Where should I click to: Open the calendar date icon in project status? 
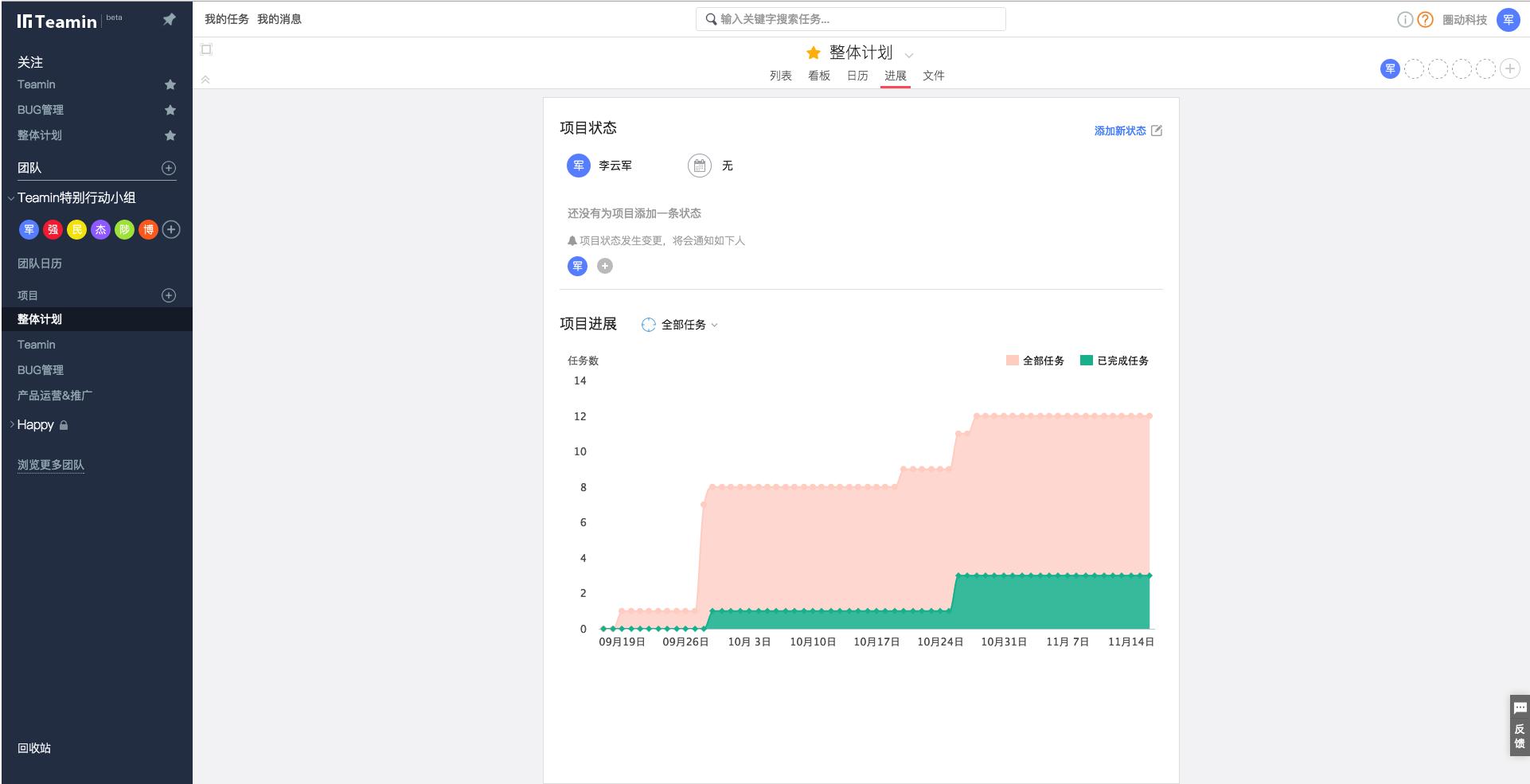click(x=699, y=166)
